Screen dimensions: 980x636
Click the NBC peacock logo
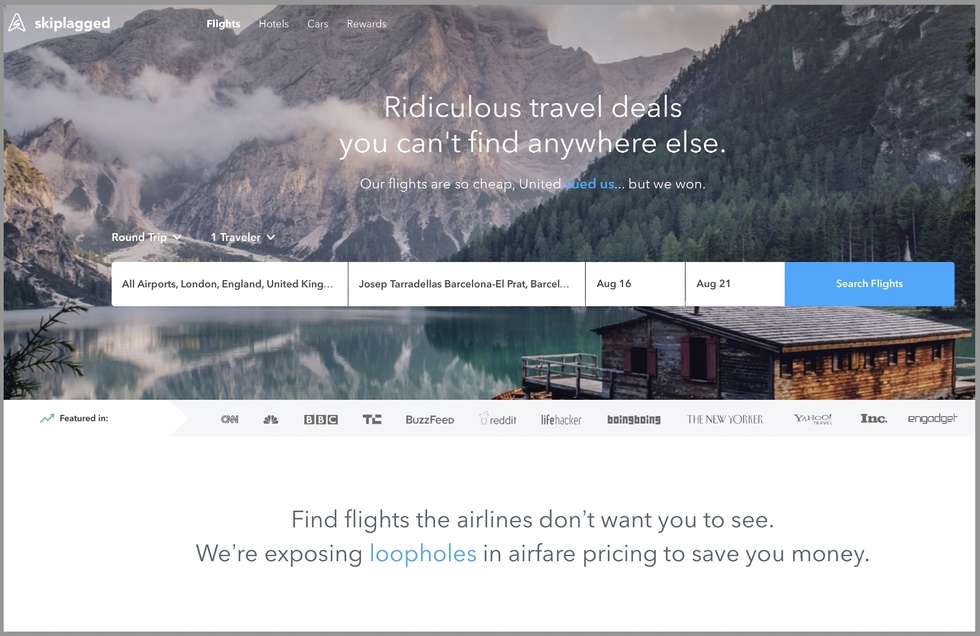271,419
